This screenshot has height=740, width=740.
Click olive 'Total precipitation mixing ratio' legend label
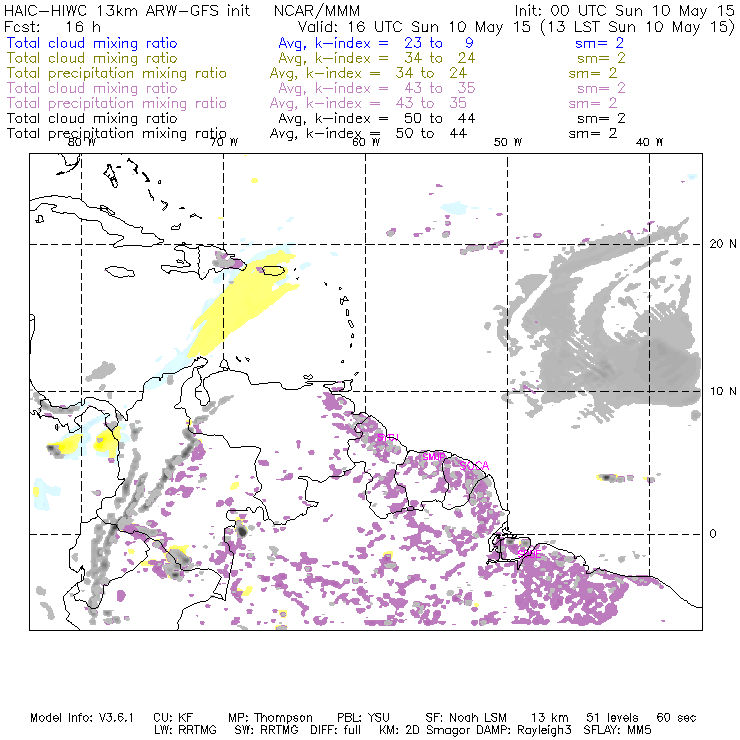(x=117, y=73)
